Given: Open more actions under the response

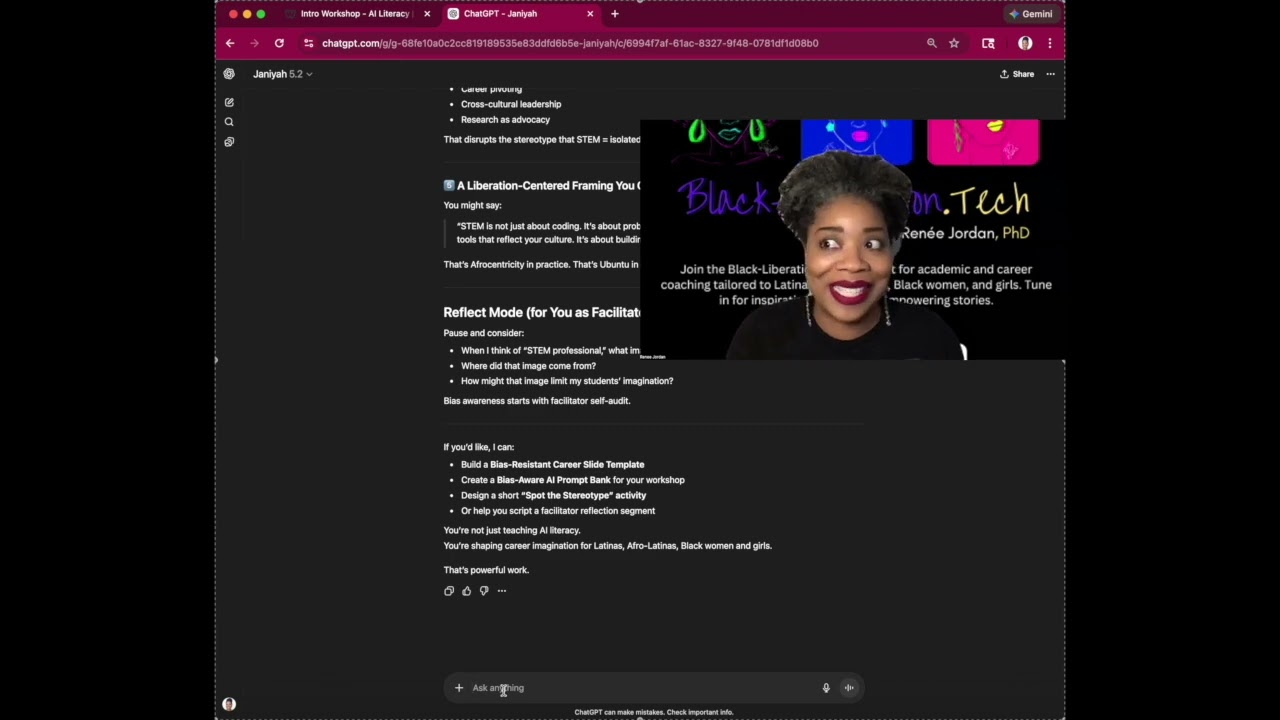Looking at the screenshot, I should coord(502,591).
